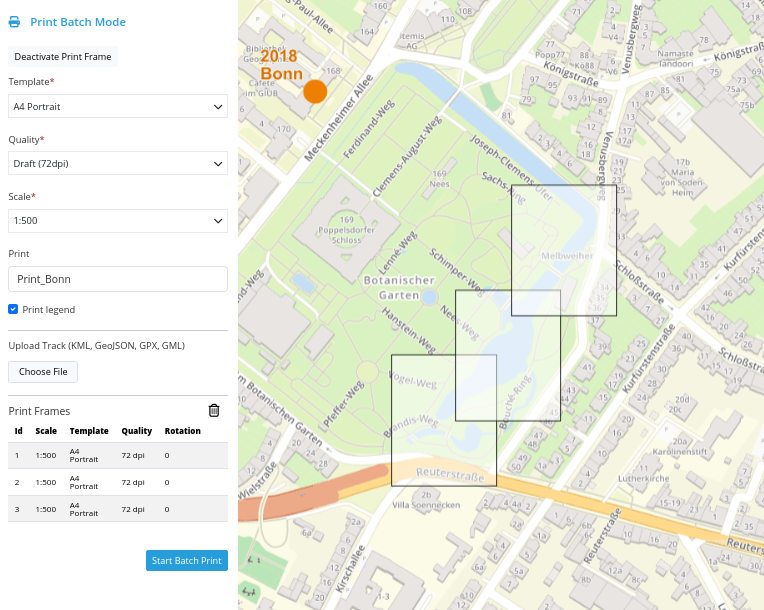Click the Rotation column header in Print Frames
Image resolution: width=764 pixels, height=610 pixels.
point(182,431)
